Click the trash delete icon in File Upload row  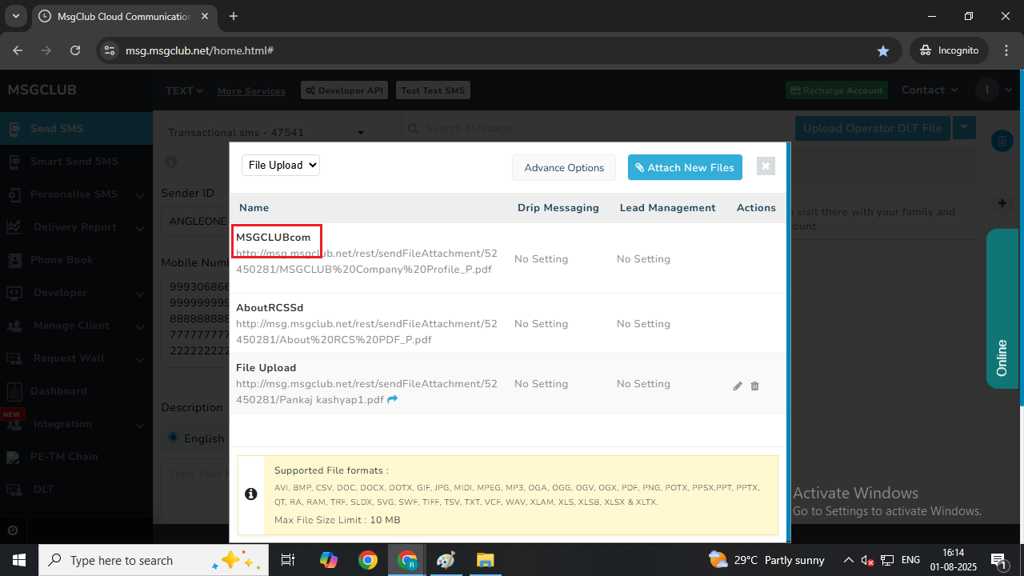[x=754, y=386]
